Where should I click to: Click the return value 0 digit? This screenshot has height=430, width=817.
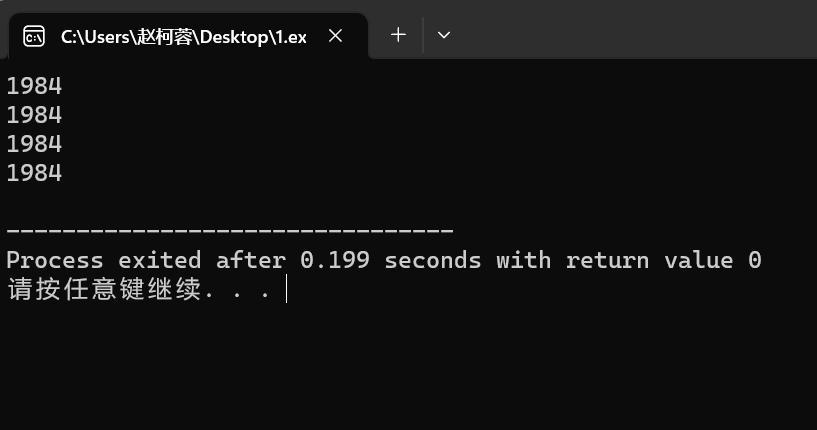click(755, 260)
